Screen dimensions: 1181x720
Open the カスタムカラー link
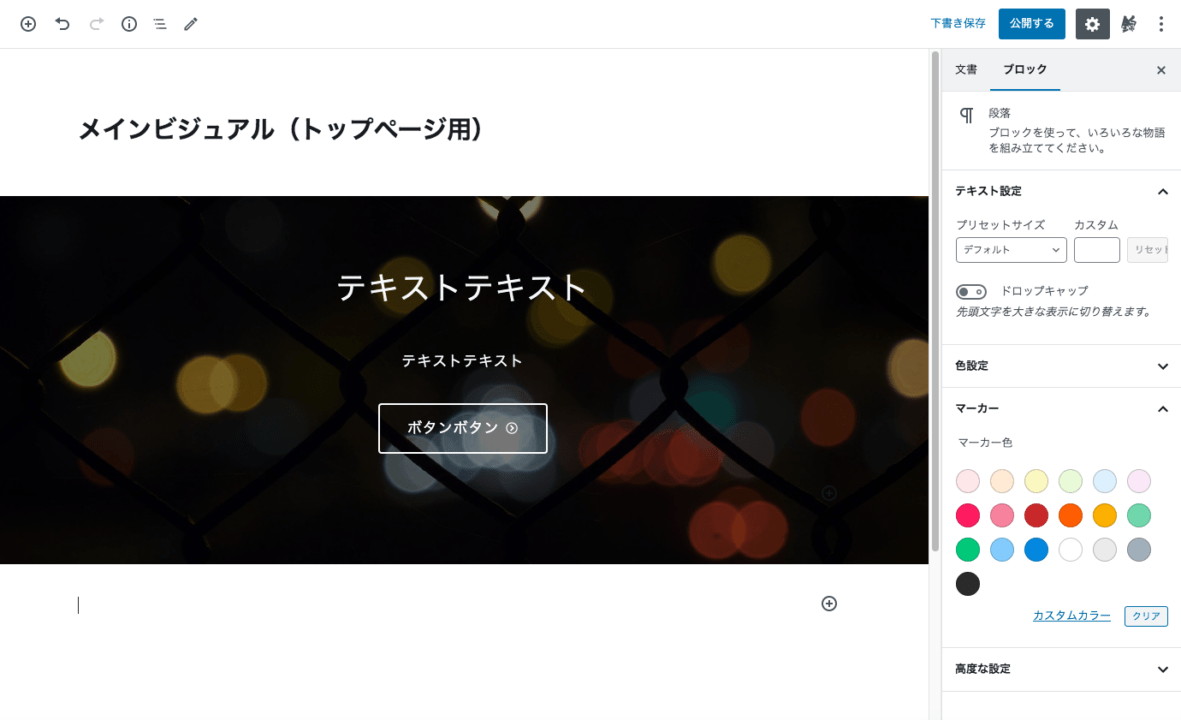pyautogui.click(x=1071, y=615)
